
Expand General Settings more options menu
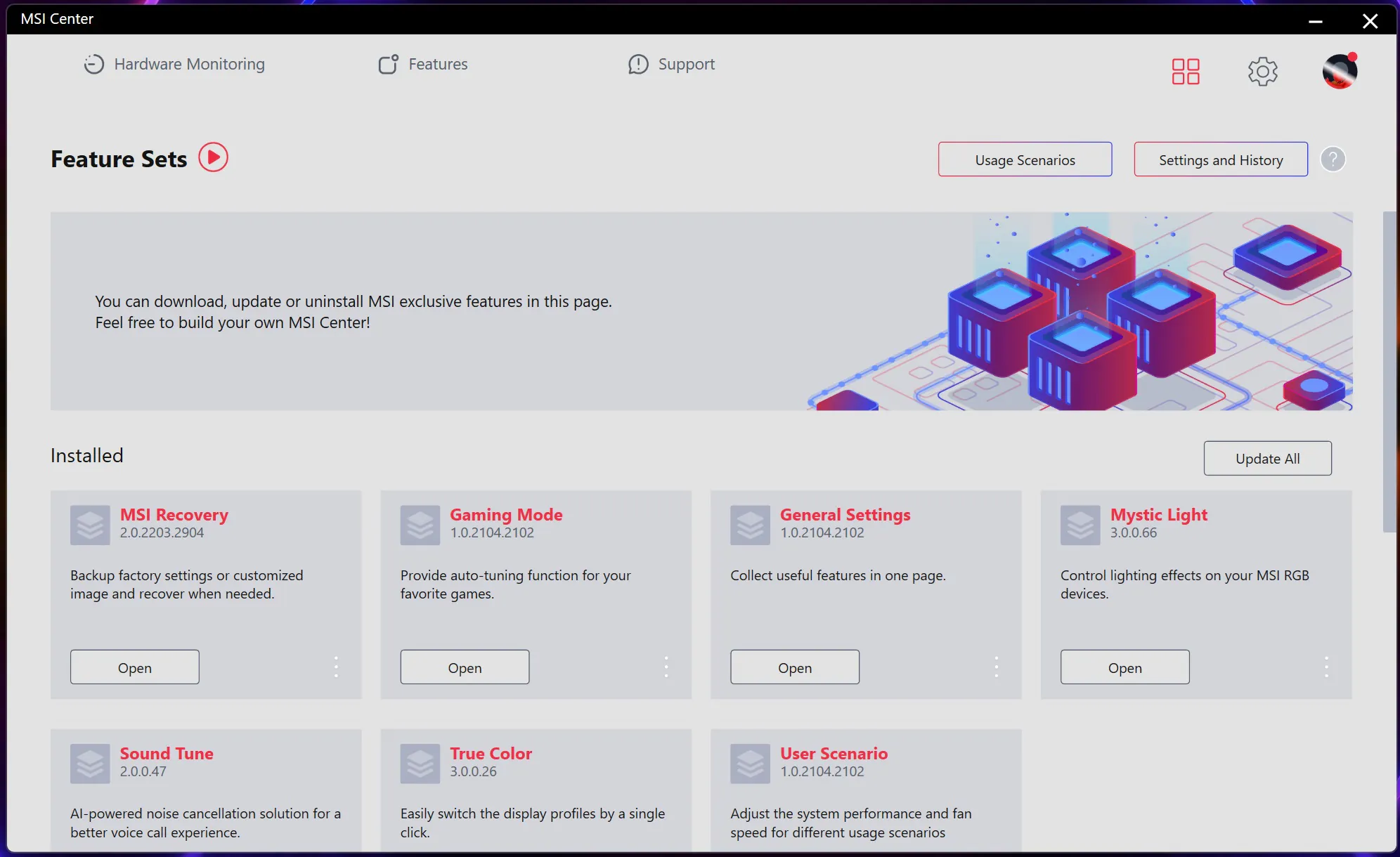(x=996, y=666)
